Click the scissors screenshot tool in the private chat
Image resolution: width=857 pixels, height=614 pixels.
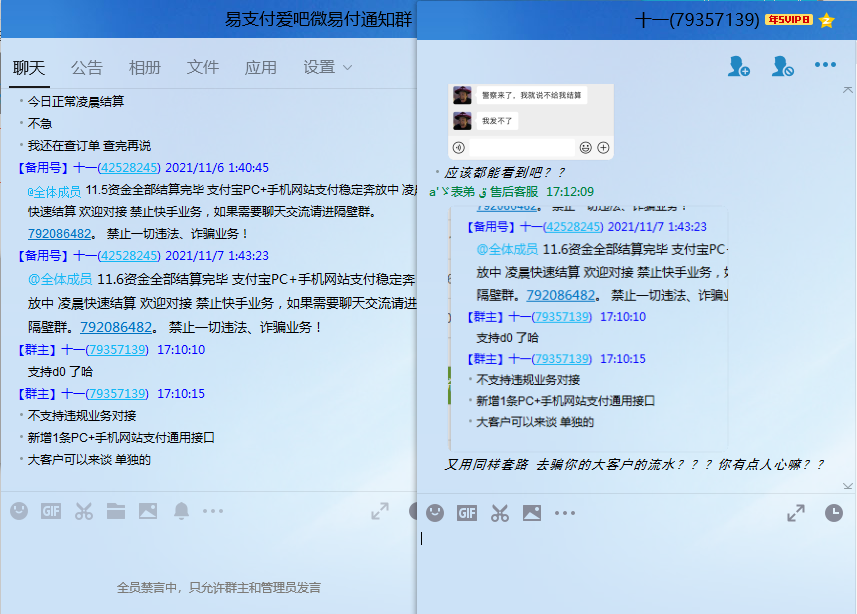click(500, 513)
